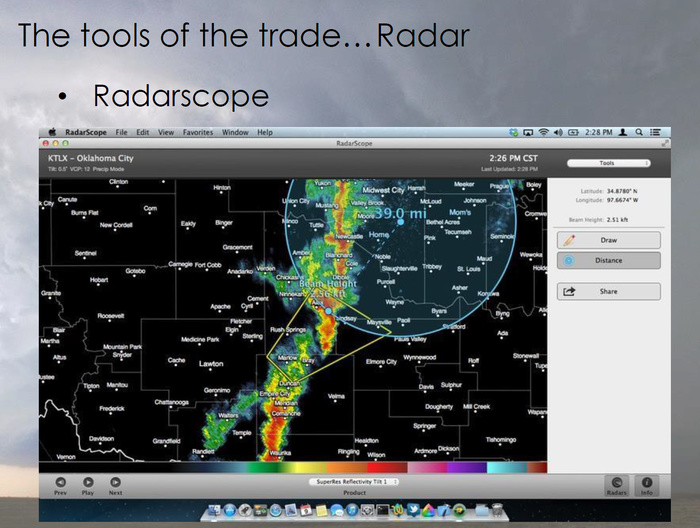700x528 pixels.
Task: Open the Apple menu
Action: (x=52, y=132)
